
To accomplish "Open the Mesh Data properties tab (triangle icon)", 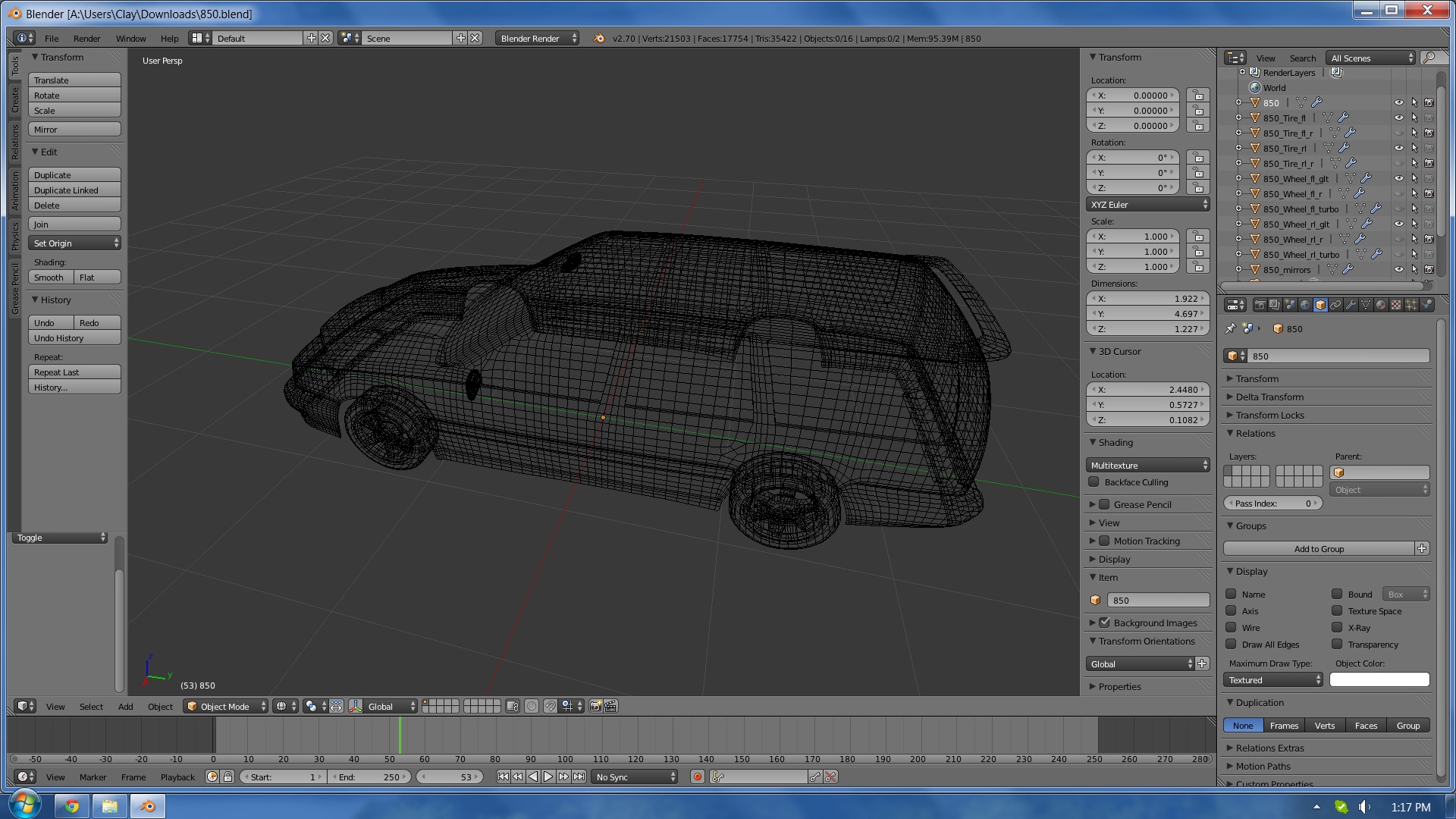I will pos(1366,305).
